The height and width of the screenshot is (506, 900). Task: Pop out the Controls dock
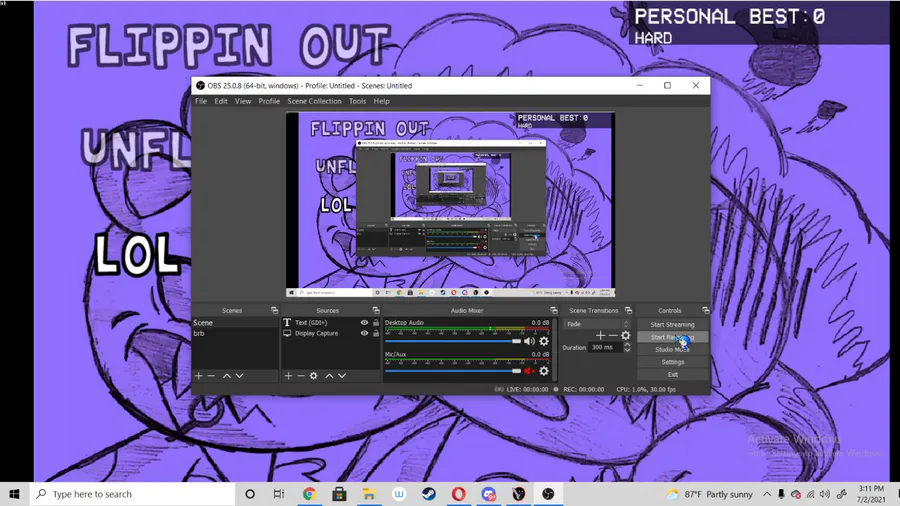(x=705, y=310)
